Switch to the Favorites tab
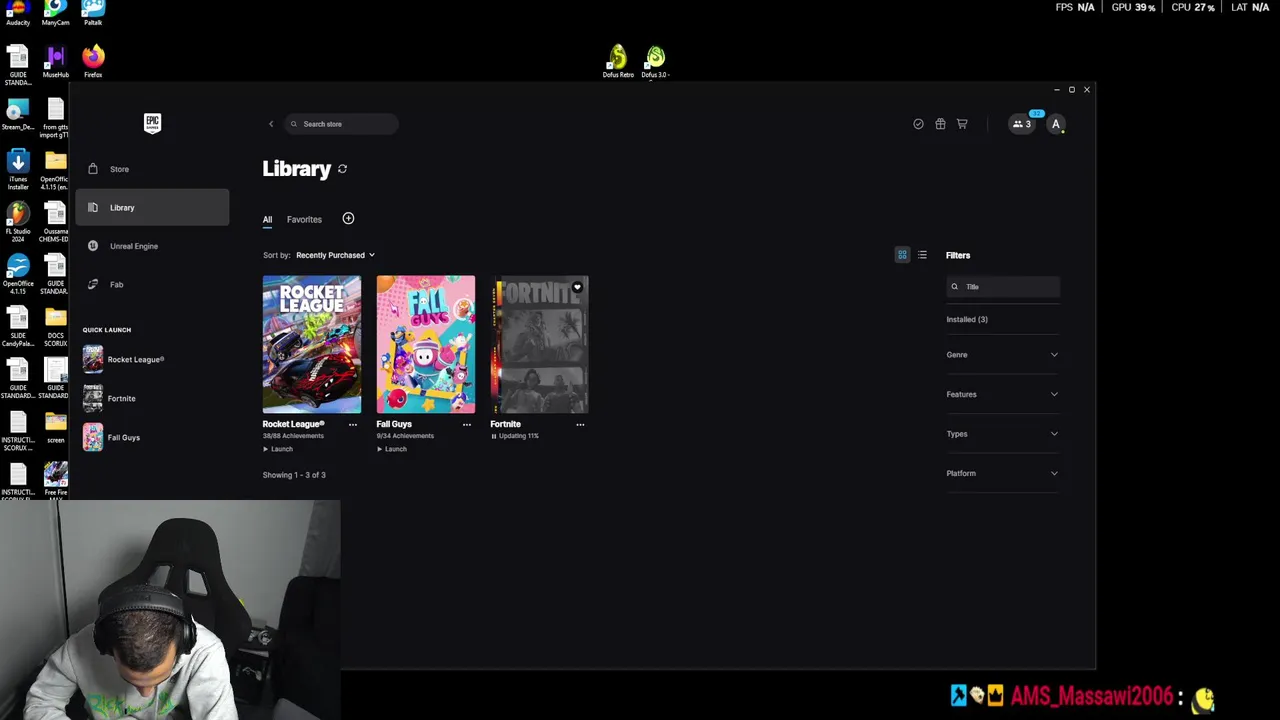The height and width of the screenshot is (720, 1280). tap(304, 219)
